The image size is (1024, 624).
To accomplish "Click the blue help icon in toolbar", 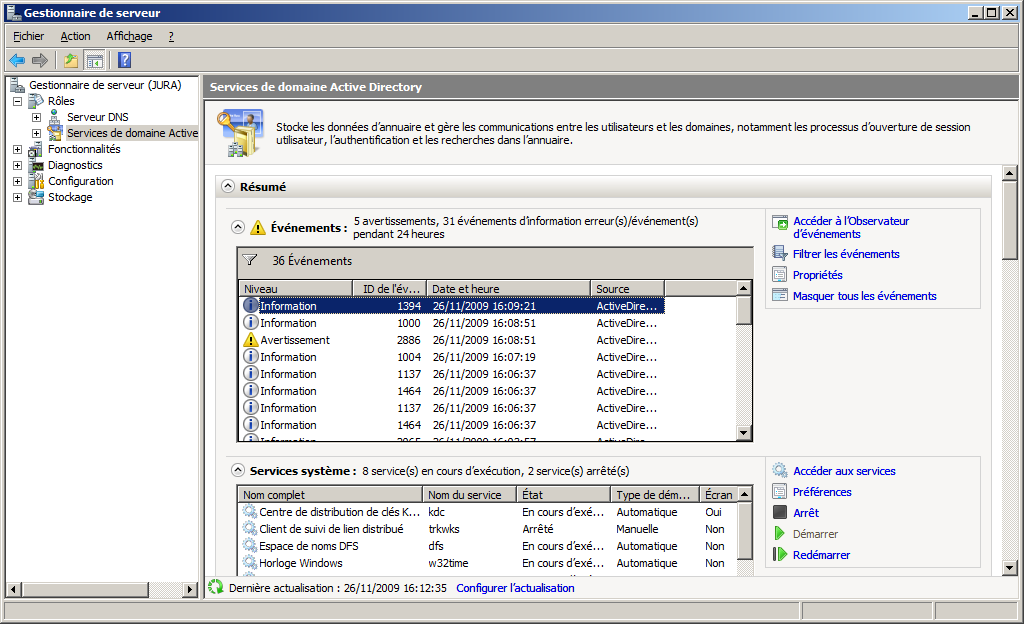I will [x=124, y=60].
